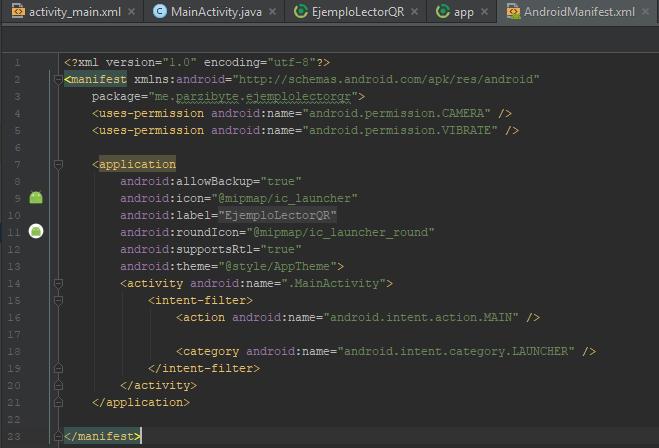The width and height of the screenshot is (659, 448).
Task: Click the app tab Gradle icon
Action: coord(440,12)
